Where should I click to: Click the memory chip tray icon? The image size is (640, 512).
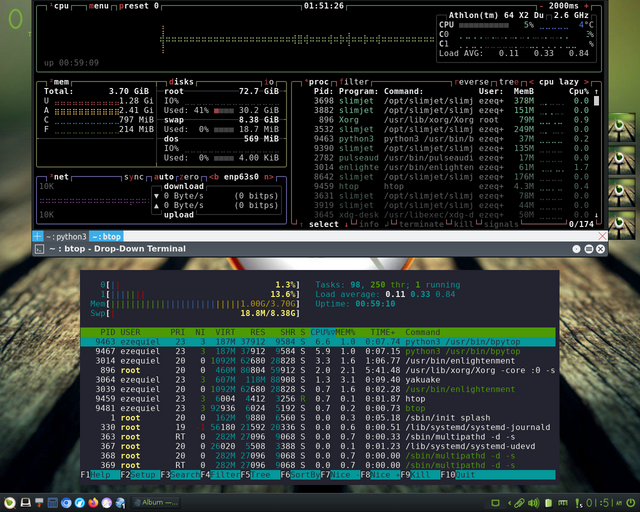(x=563, y=503)
